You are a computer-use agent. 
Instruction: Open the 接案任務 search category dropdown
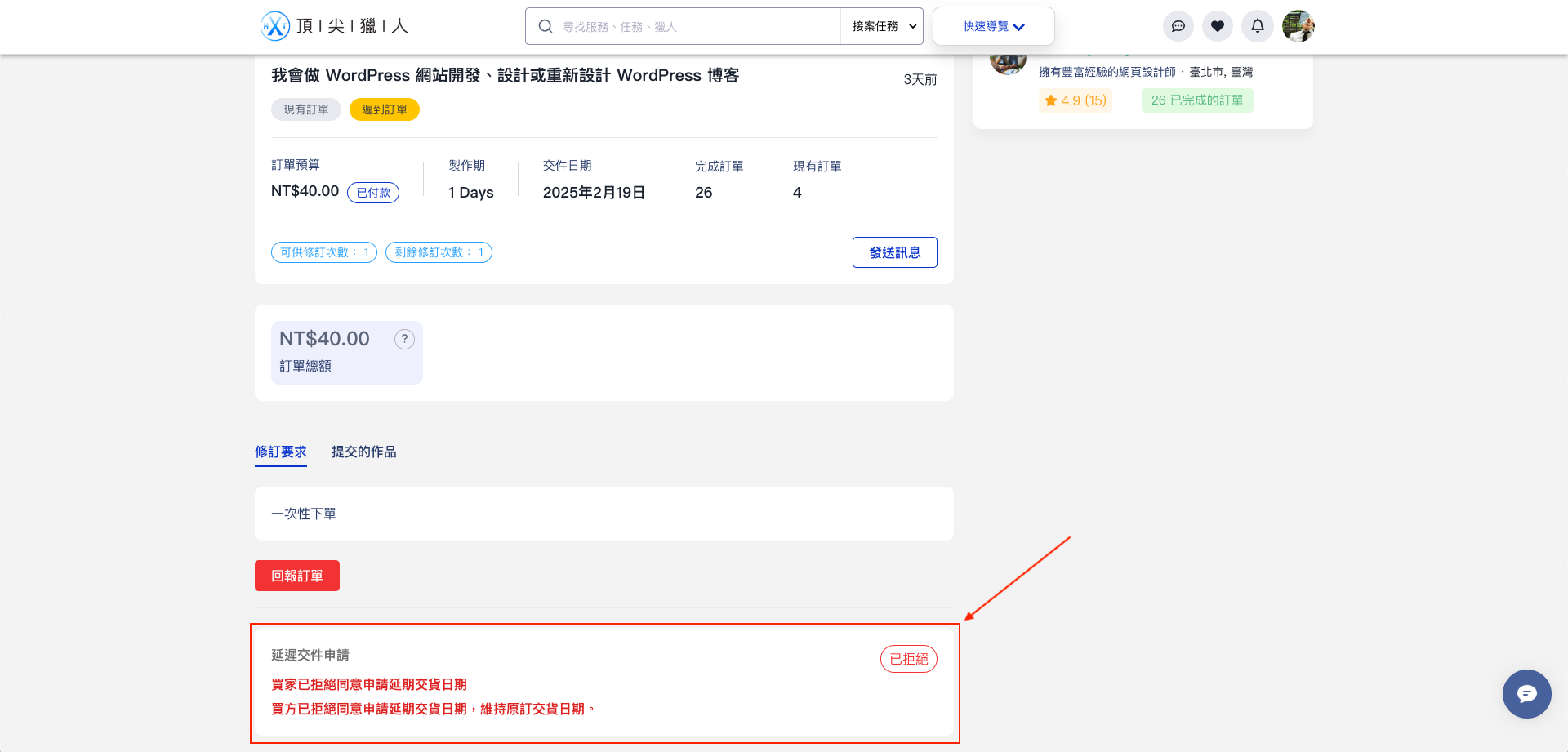click(x=880, y=25)
